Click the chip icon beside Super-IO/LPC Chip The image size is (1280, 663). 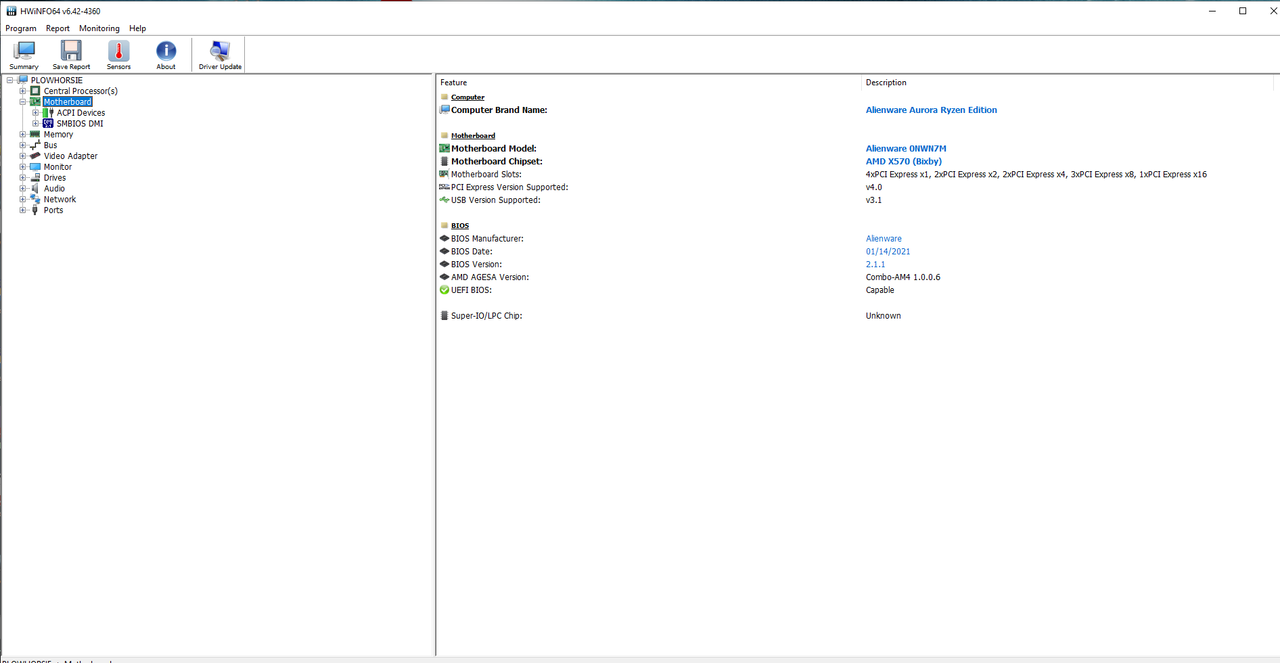click(444, 316)
